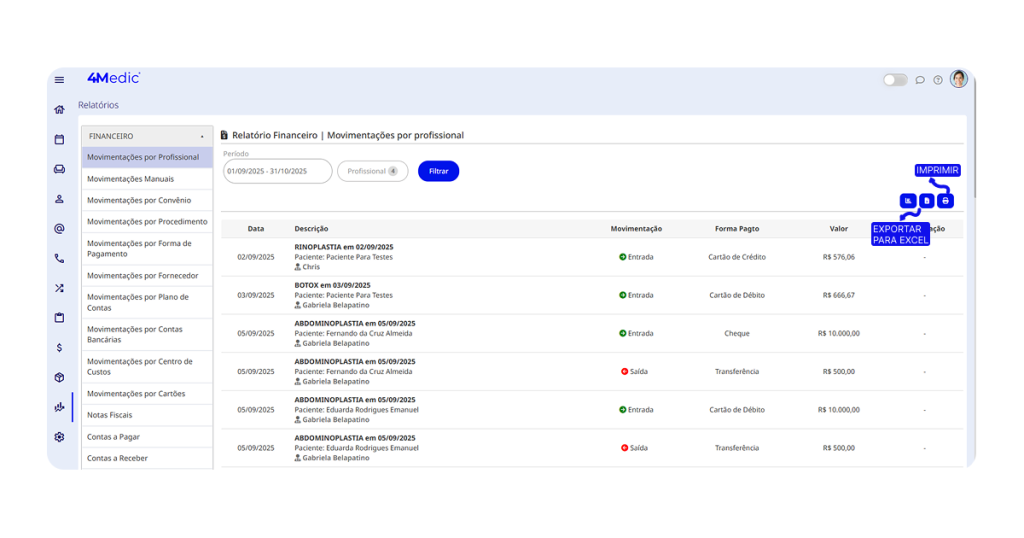
Task: Click the Filtrar button
Action: pos(438,171)
